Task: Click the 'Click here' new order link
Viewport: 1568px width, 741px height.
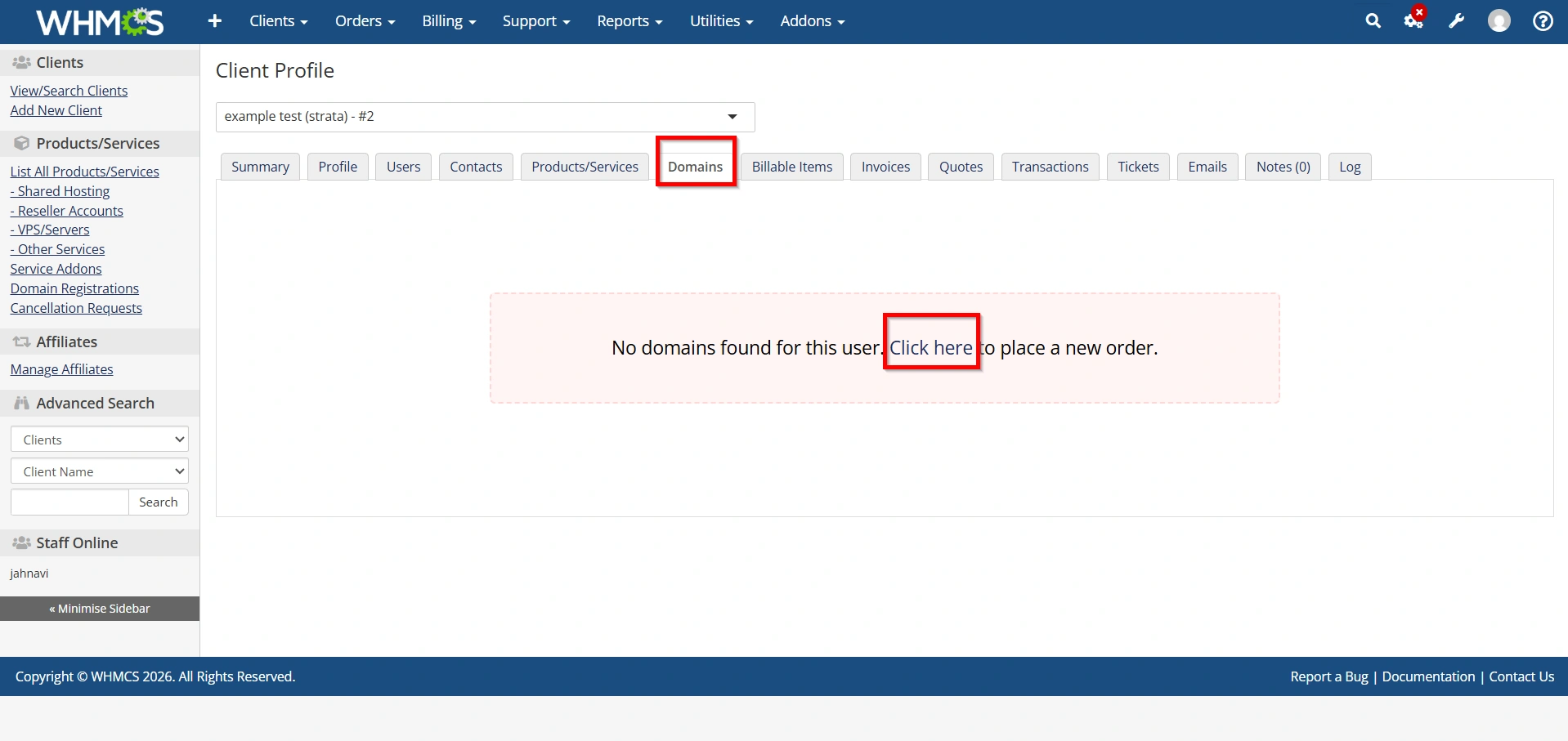Action: (931, 347)
